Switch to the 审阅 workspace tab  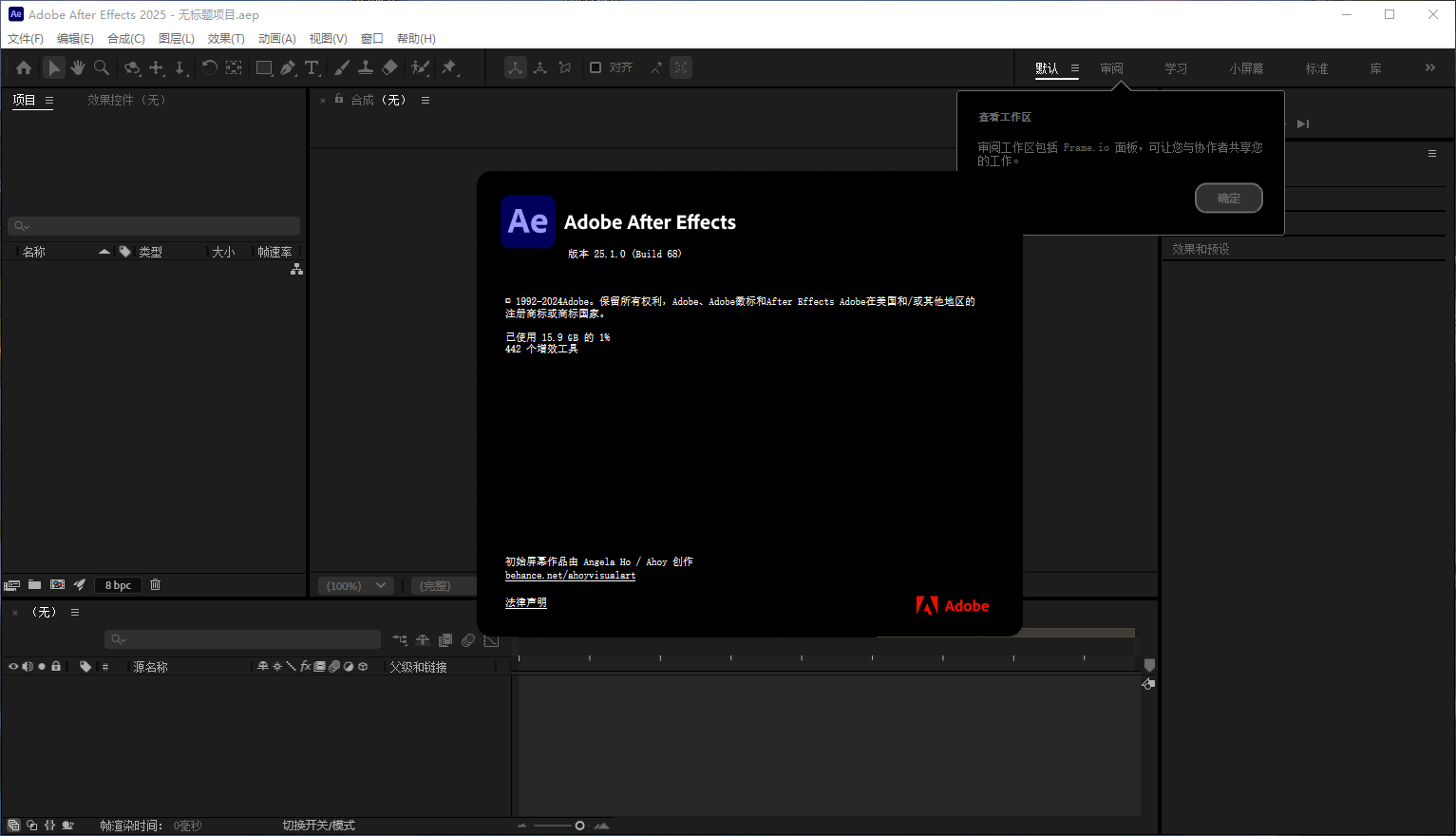coord(1112,68)
